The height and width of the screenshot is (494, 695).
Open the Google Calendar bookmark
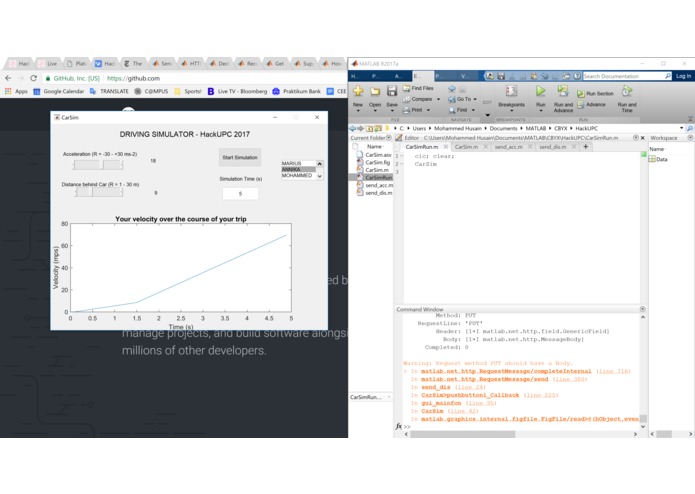tap(59, 91)
